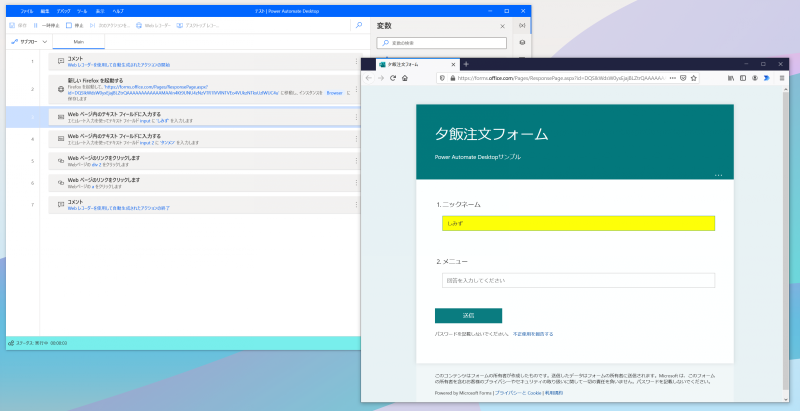Toggle Firefox sidebar icon

(743, 78)
